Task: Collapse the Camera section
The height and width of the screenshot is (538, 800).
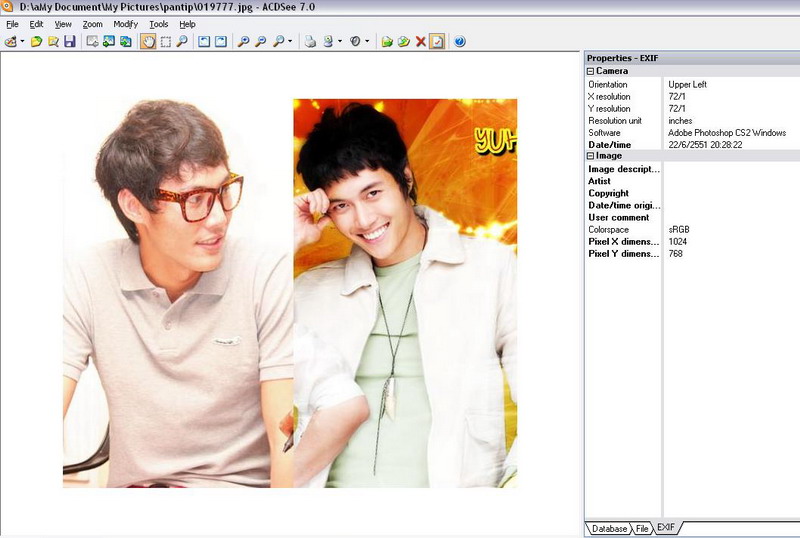Action: click(x=590, y=71)
